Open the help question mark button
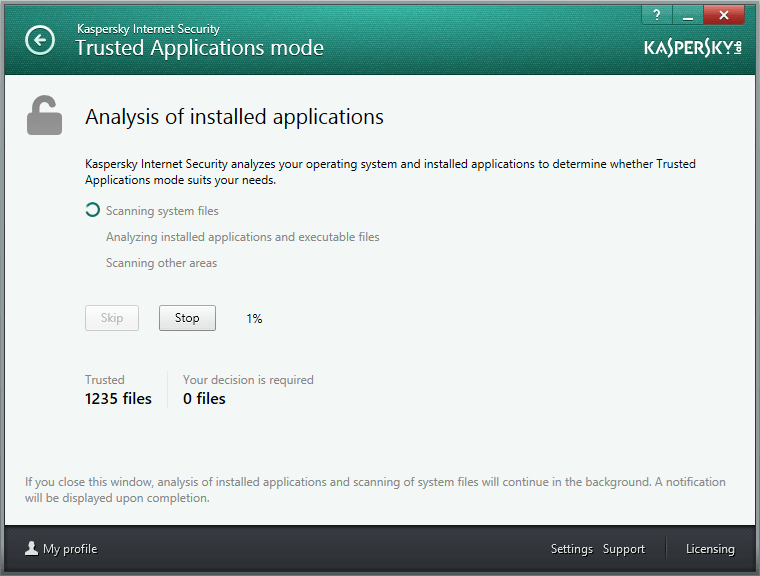This screenshot has height=576, width=760. click(657, 15)
